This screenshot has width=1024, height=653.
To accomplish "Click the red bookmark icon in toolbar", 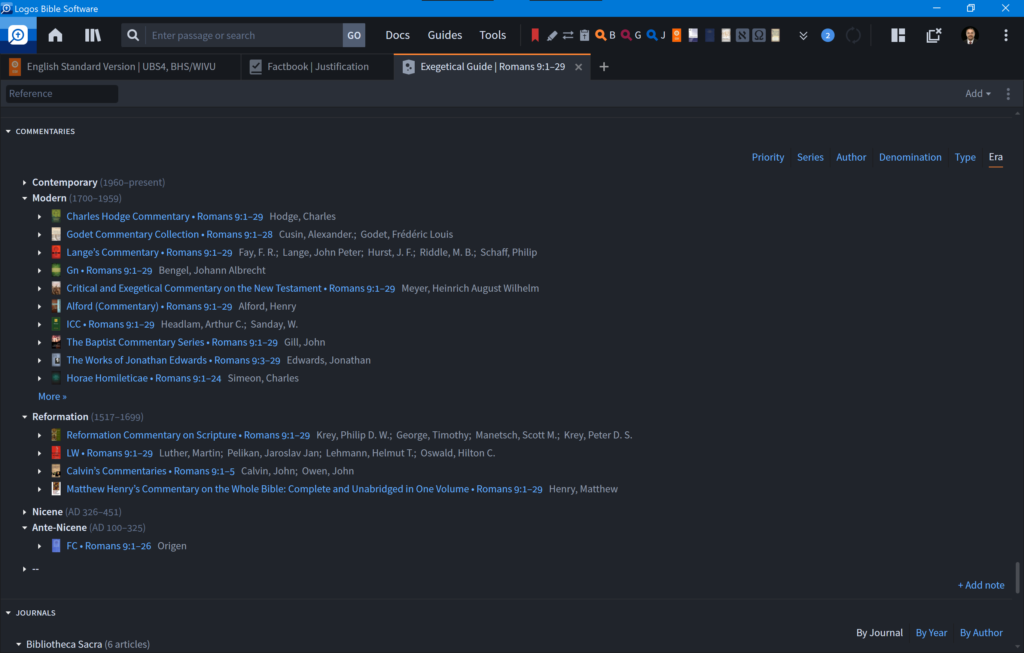I will (535, 35).
